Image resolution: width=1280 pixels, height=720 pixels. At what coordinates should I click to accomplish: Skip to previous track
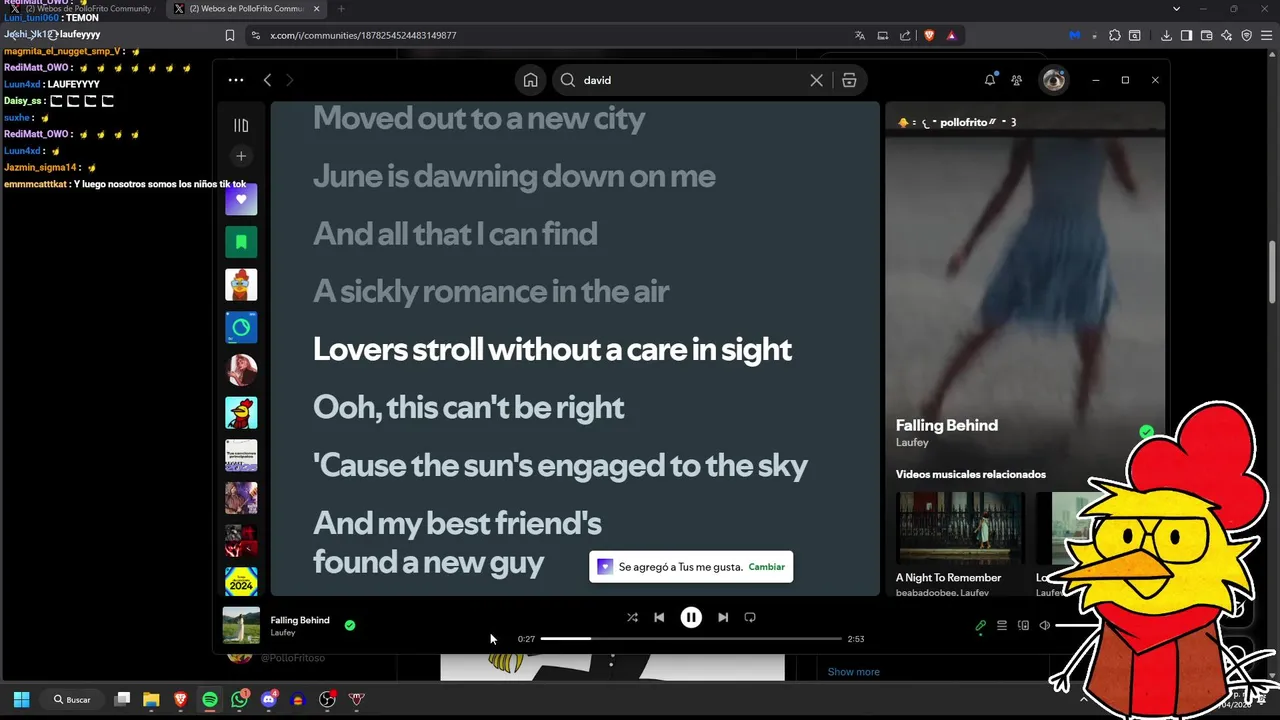[659, 617]
